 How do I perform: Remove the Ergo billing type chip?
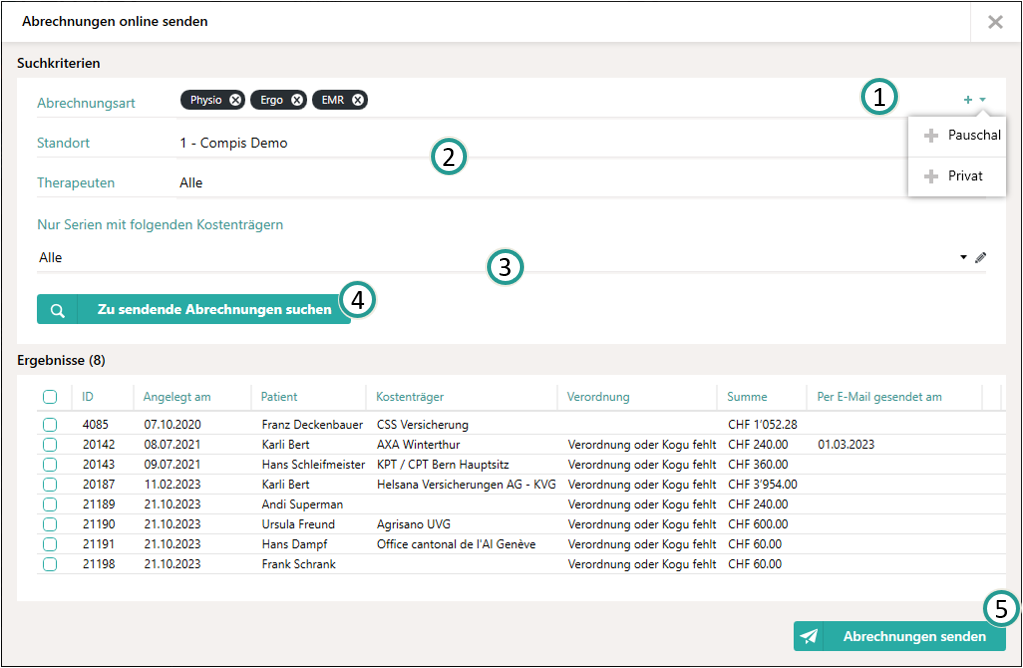[x=297, y=100]
